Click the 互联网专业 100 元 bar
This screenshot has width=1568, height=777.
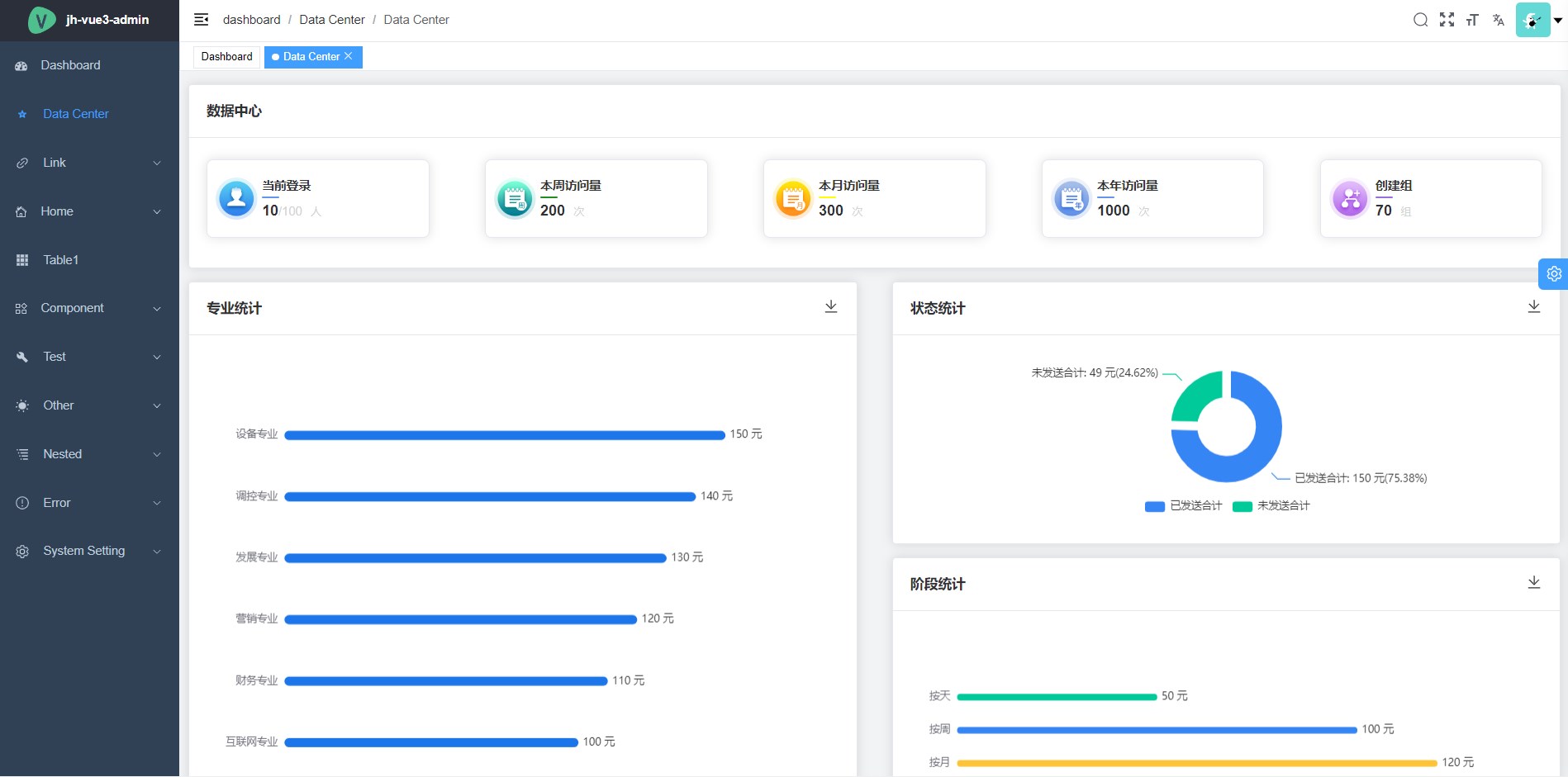[x=431, y=741]
